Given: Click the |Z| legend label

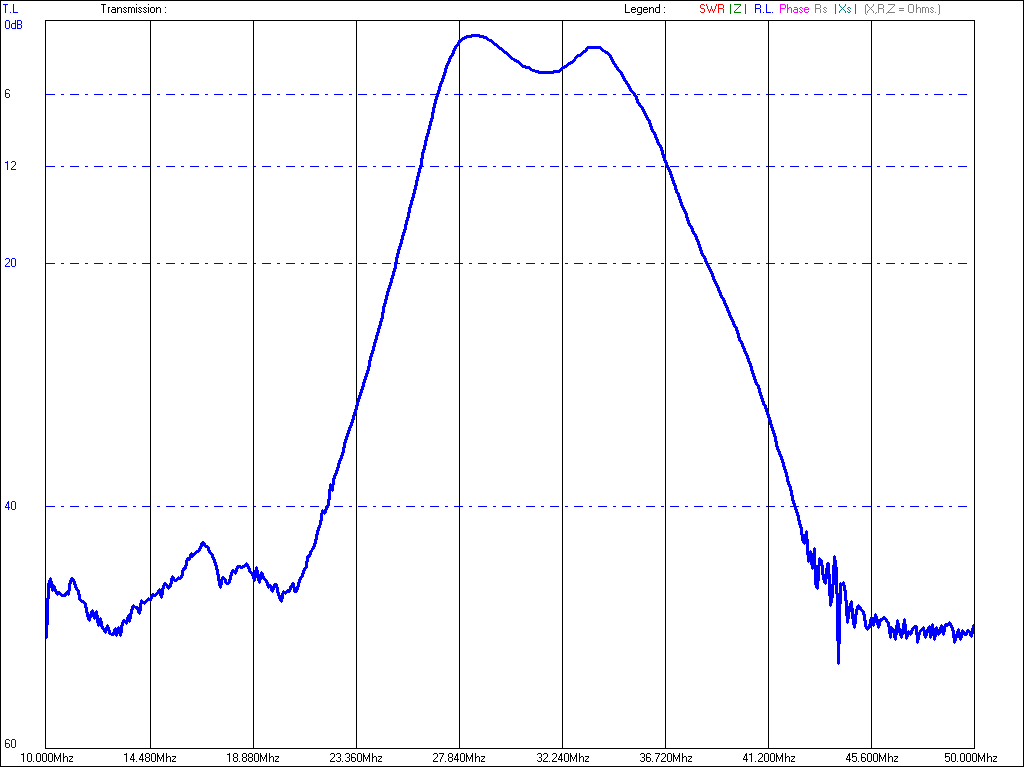Looking at the screenshot, I should pos(738,9).
